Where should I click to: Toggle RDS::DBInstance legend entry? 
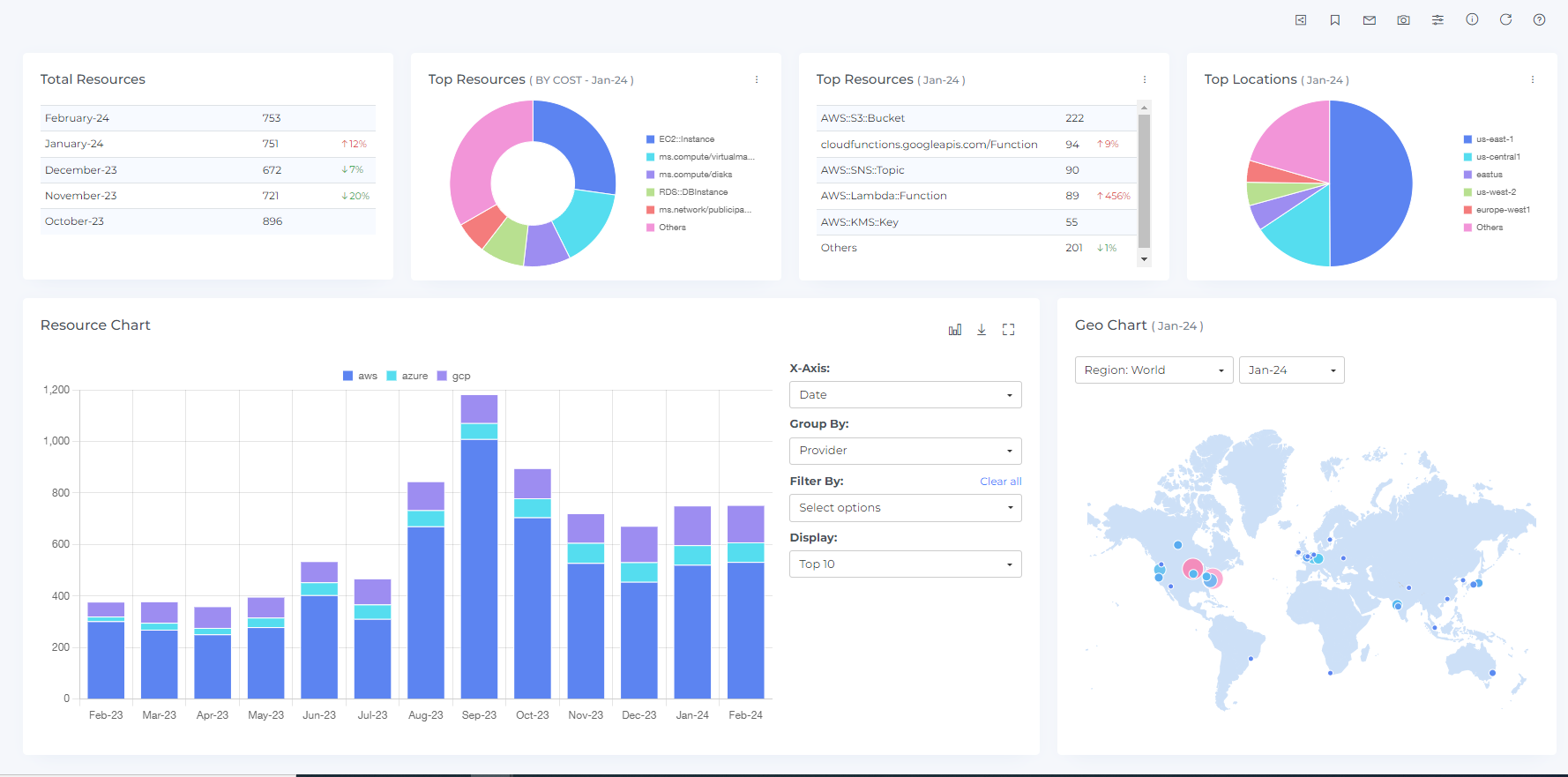tap(687, 192)
